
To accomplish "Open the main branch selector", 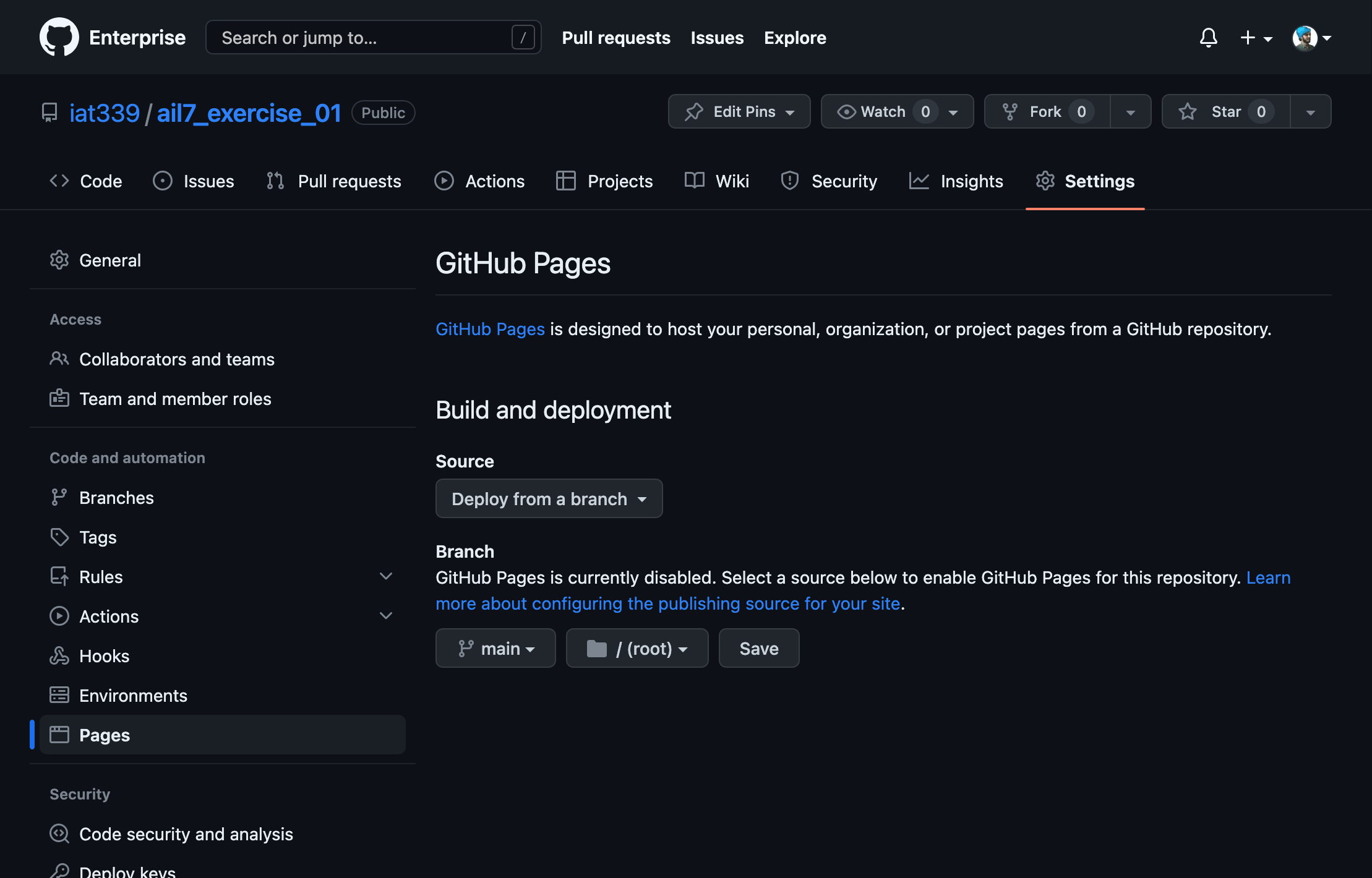I will 495,648.
